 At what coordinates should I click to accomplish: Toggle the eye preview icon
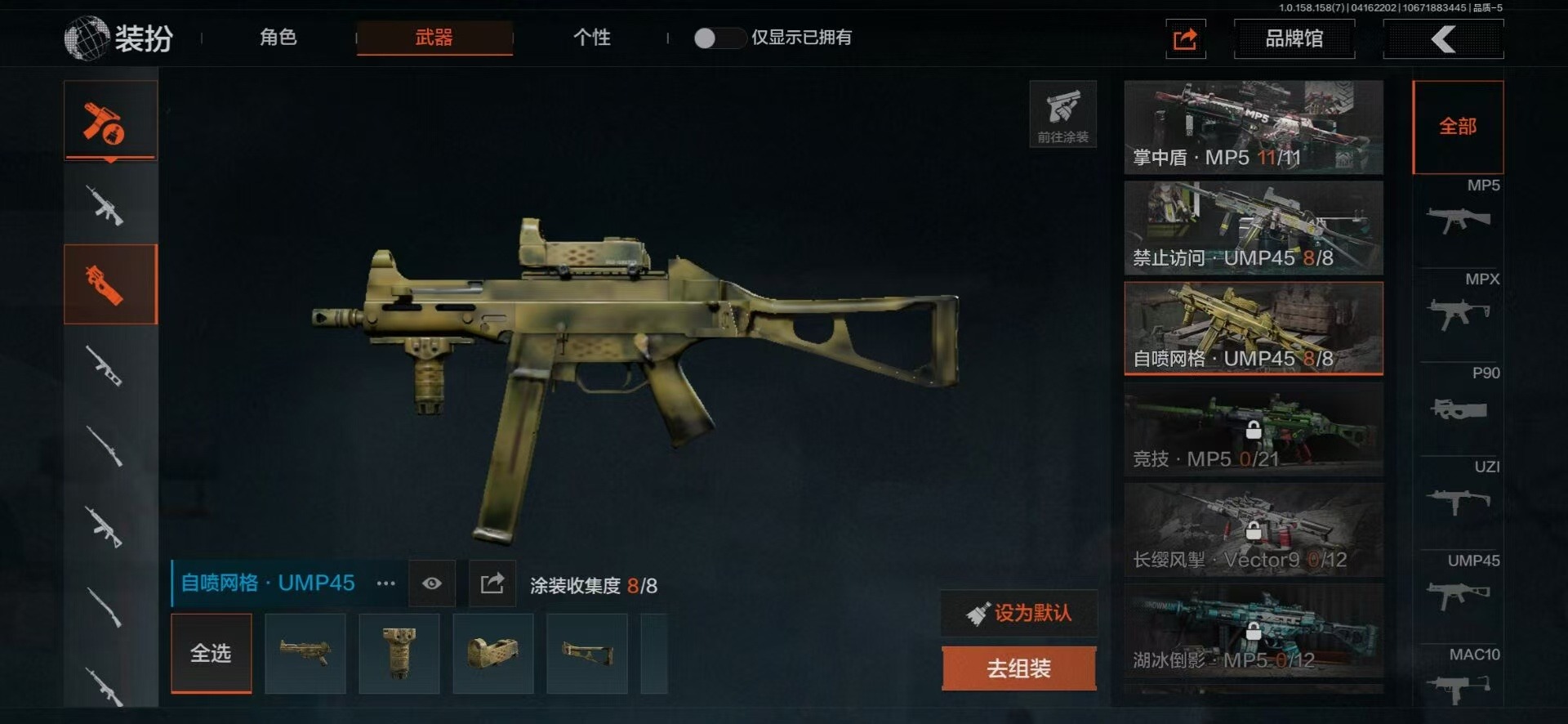coord(432,583)
